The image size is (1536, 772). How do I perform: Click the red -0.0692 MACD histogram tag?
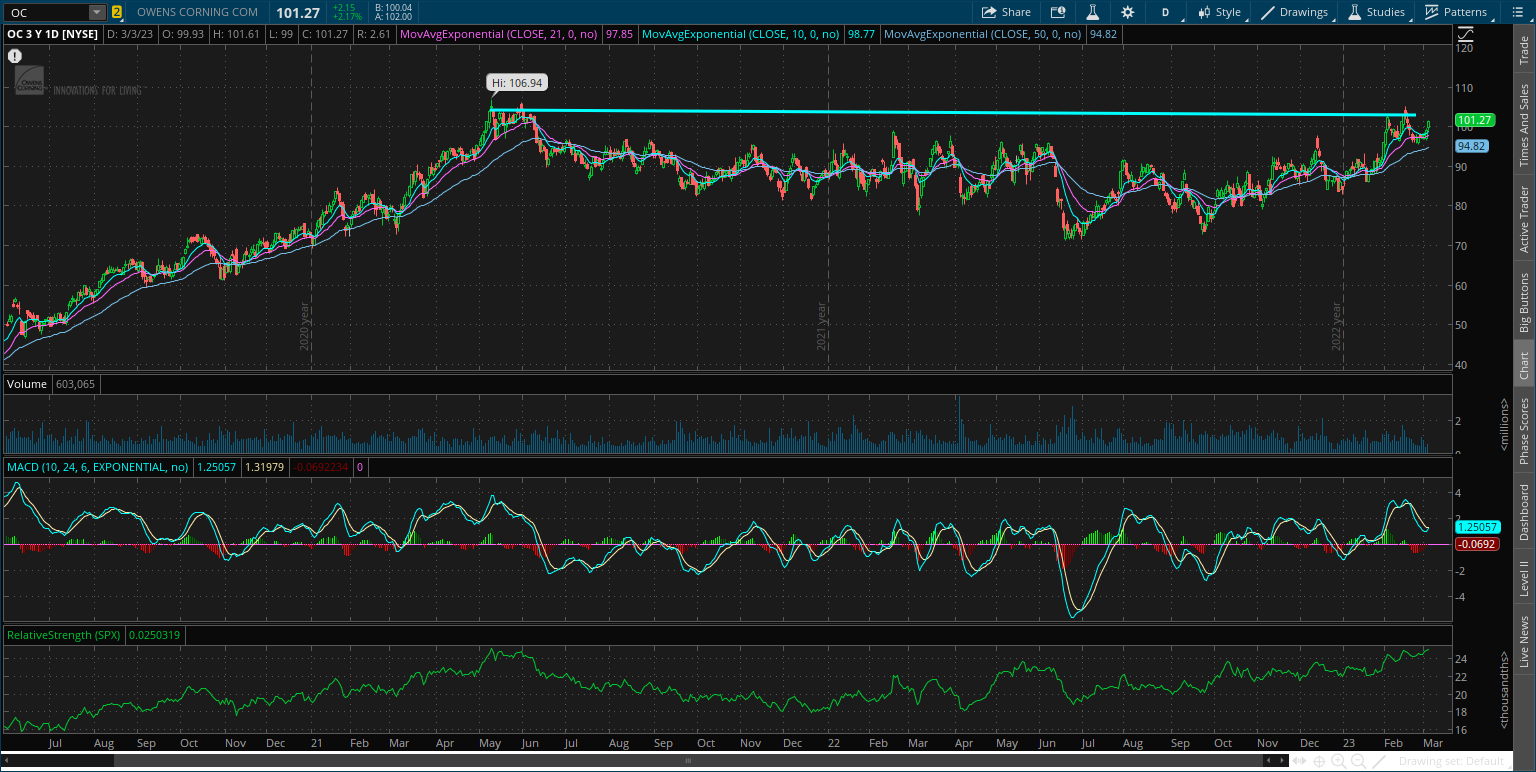coord(1475,544)
